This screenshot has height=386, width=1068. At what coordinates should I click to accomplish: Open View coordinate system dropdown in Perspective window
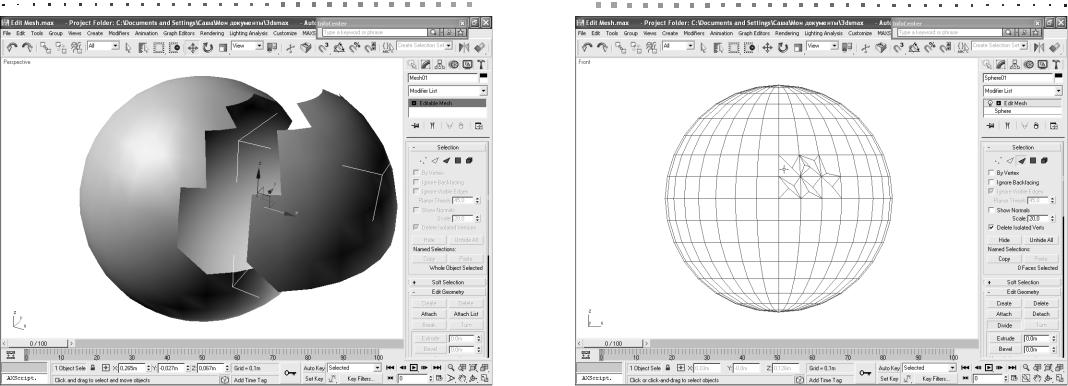click(x=260, y=46)
